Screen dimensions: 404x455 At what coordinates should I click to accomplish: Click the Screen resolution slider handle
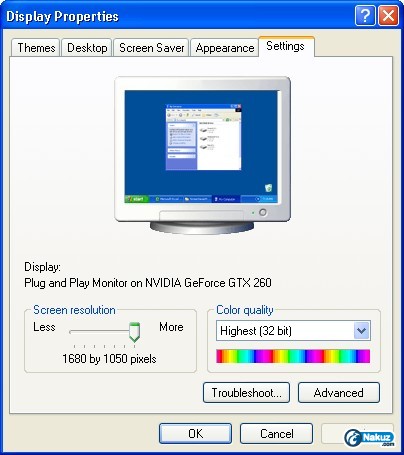point(134,332)
